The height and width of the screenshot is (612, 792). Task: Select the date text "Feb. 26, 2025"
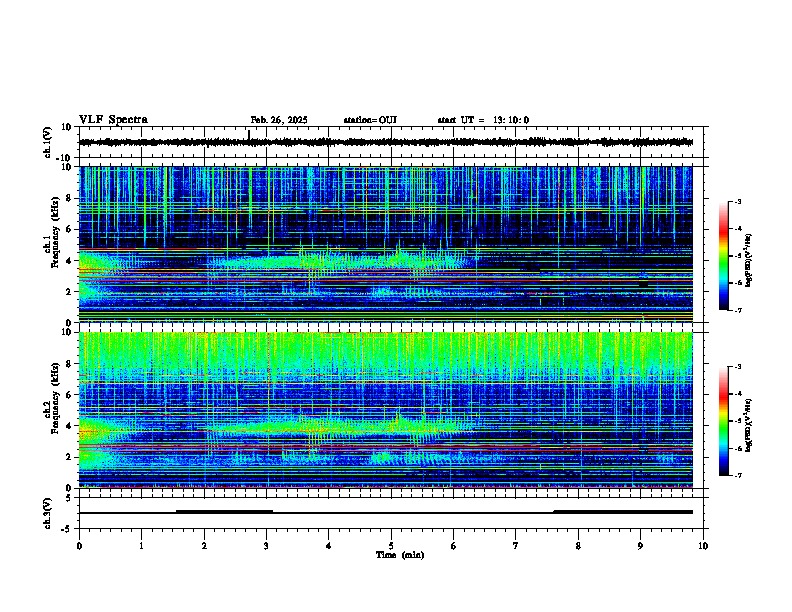coord(279,120)
